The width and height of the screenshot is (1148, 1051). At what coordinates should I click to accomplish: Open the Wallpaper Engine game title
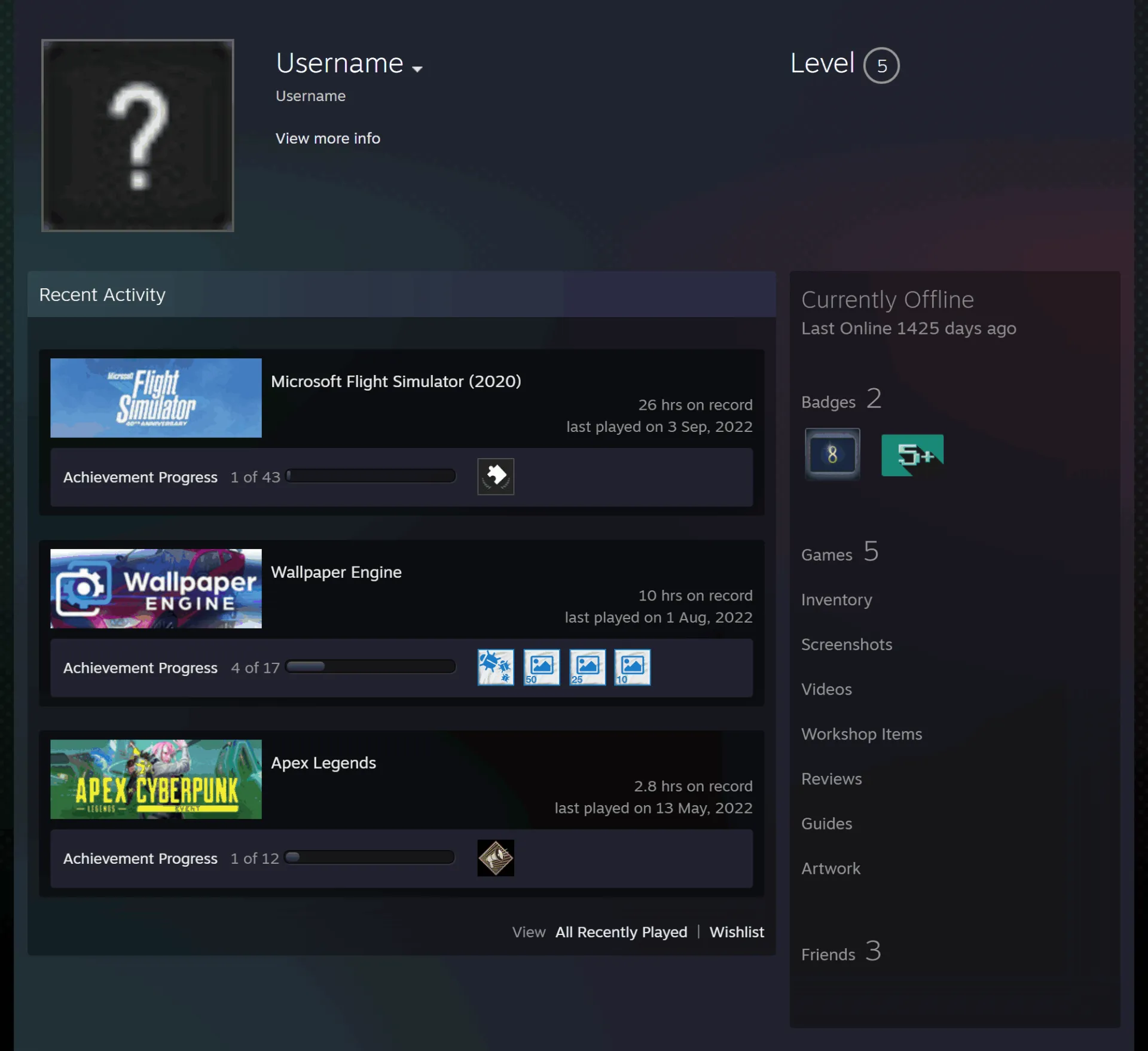[x=336, y=572]
